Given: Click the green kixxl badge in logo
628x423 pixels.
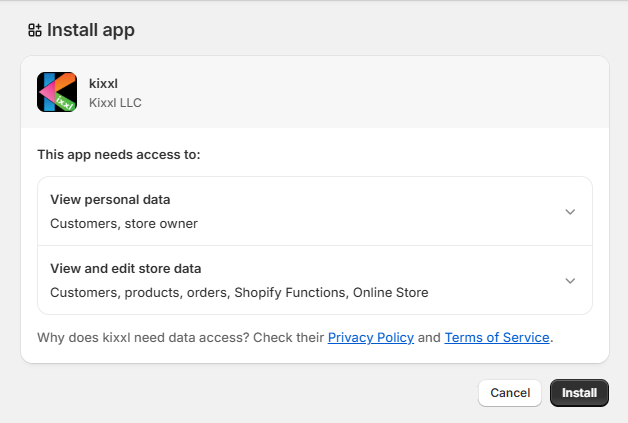Looking at the screenshot, I should tap(66, 101).
